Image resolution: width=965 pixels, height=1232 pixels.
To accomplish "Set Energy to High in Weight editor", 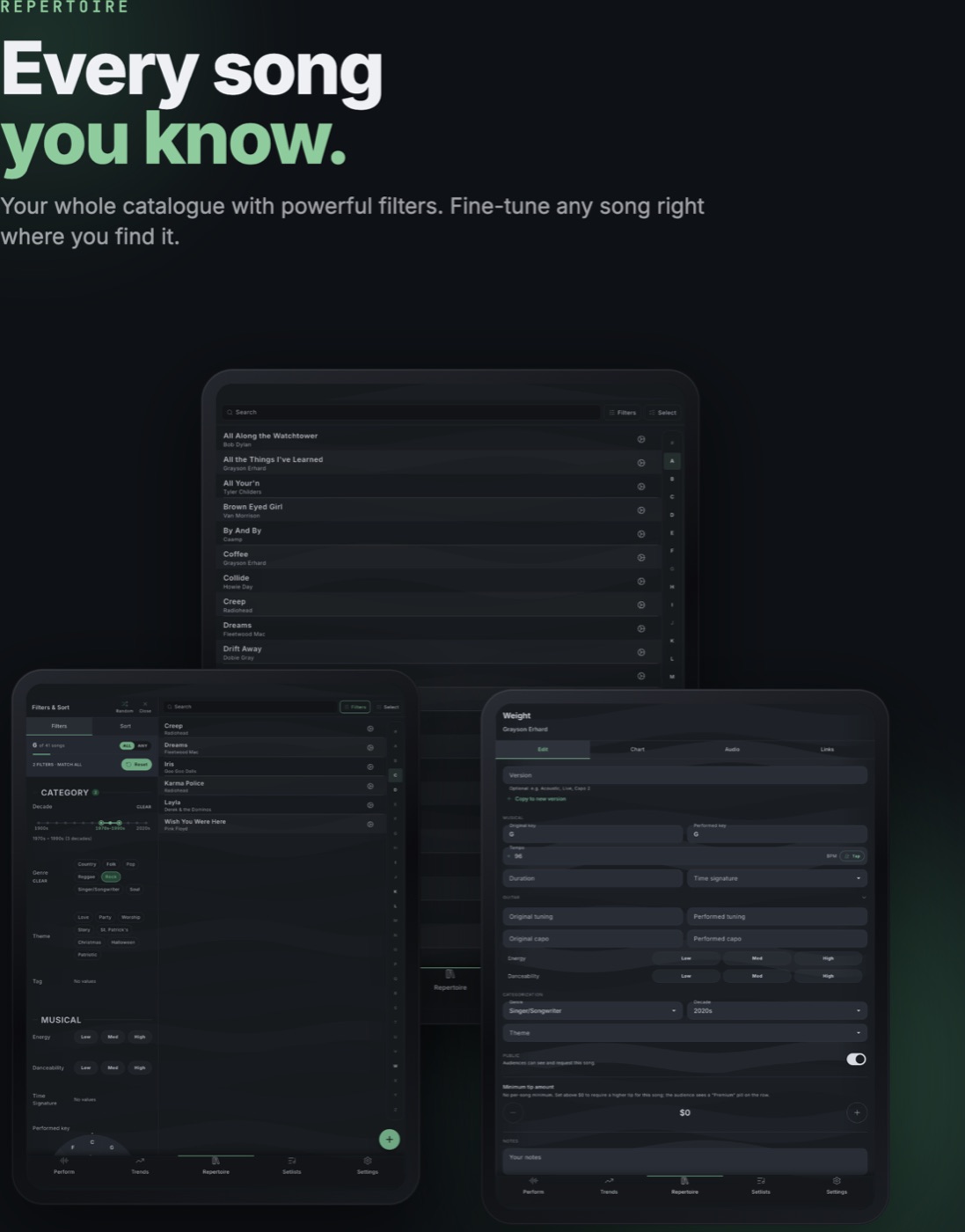I will tap(828, 958).
